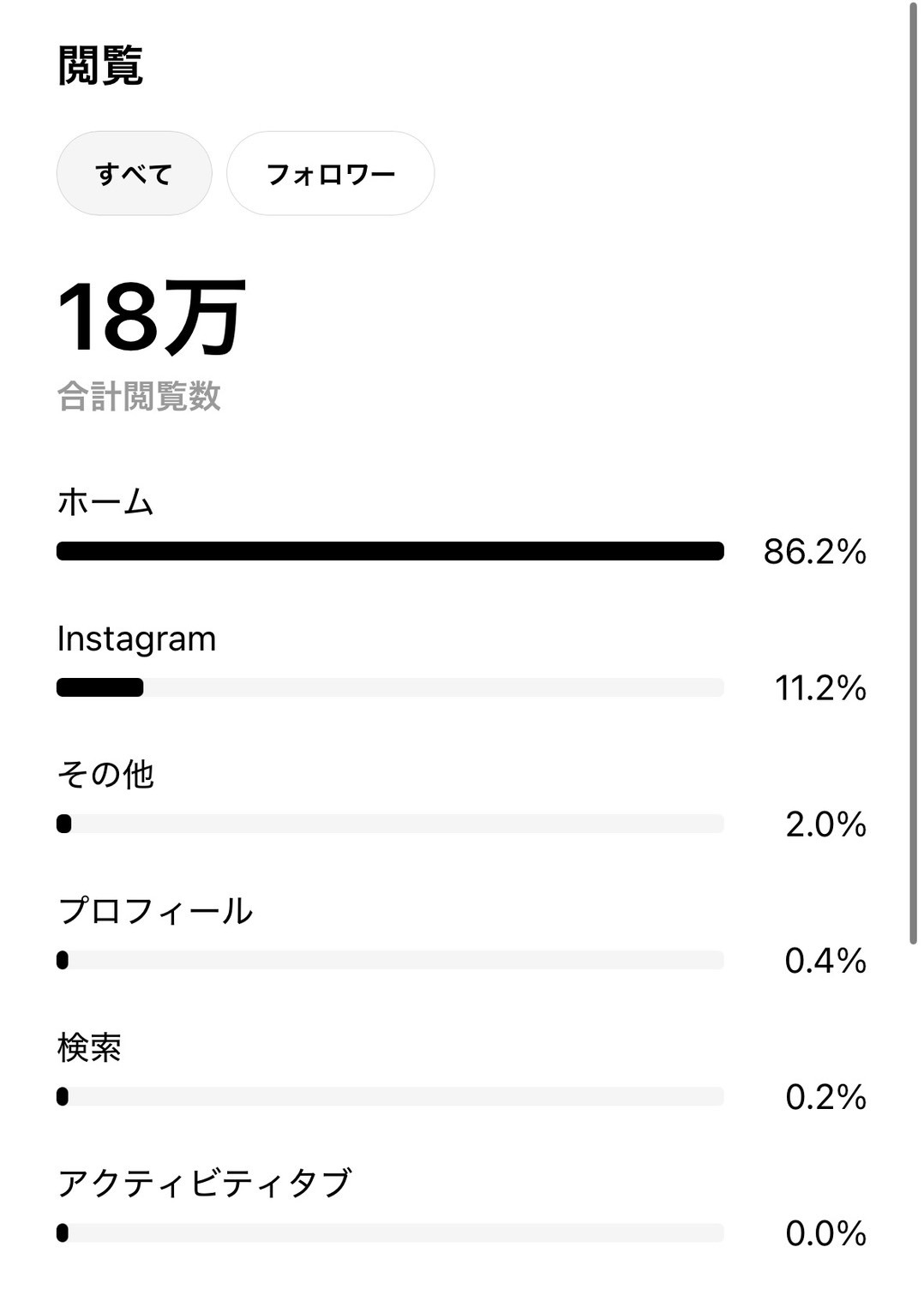Image resolution: width=924 pixels, height=1301 pixels.
Task: Select the ホーム source label
Action: tap(105, 502)
